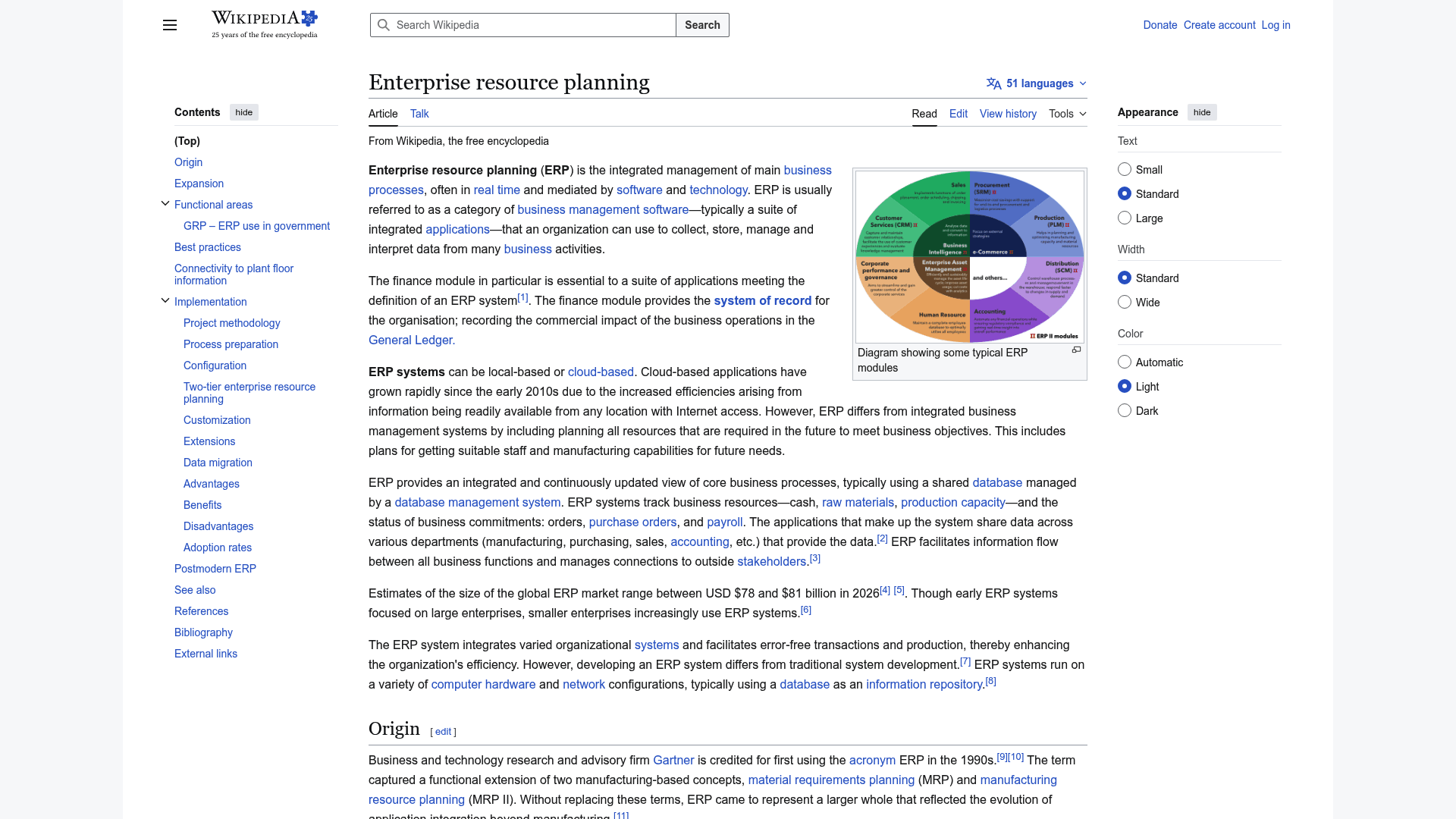
Task: Go to Advantages in Contents
Action: pyautogui.click(x=212, y=484)
